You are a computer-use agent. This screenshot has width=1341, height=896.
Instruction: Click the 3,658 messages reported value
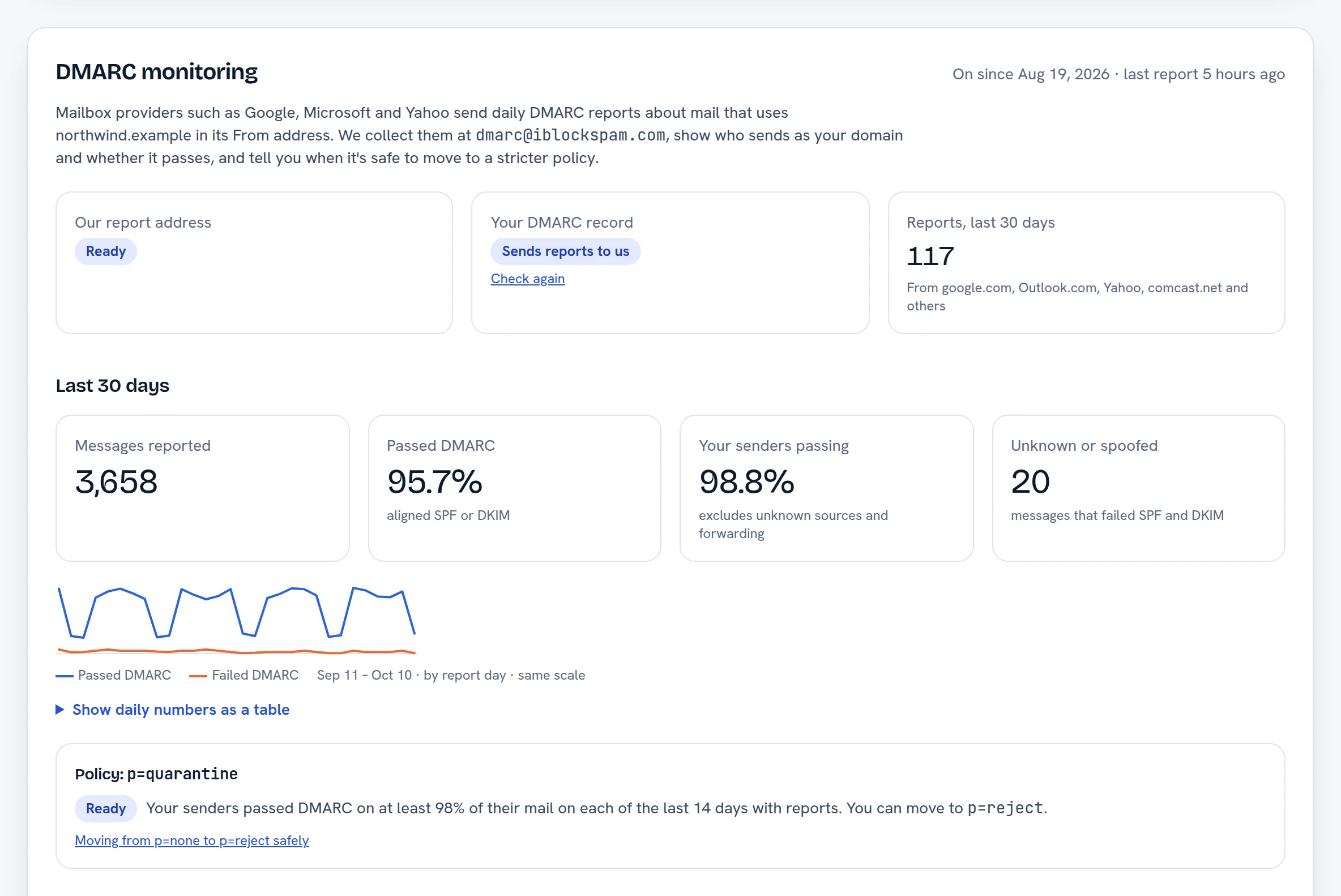tap(117, 481)
